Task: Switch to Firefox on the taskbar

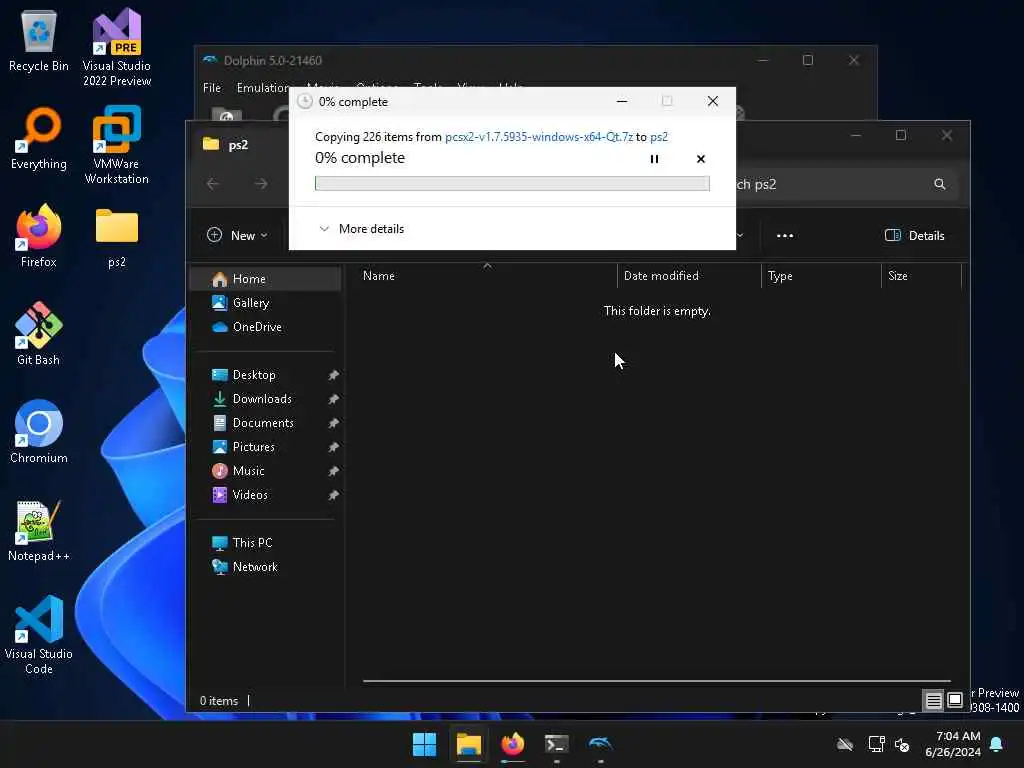Action: pos(513,744)
